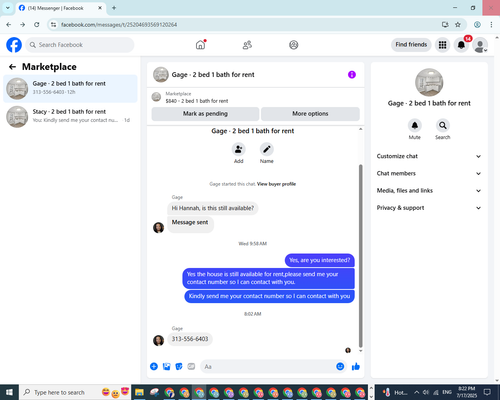This screenshot has height=400, width=500.
Task: Open more actions plus icon in composer
Action: (x=154, y=367)
